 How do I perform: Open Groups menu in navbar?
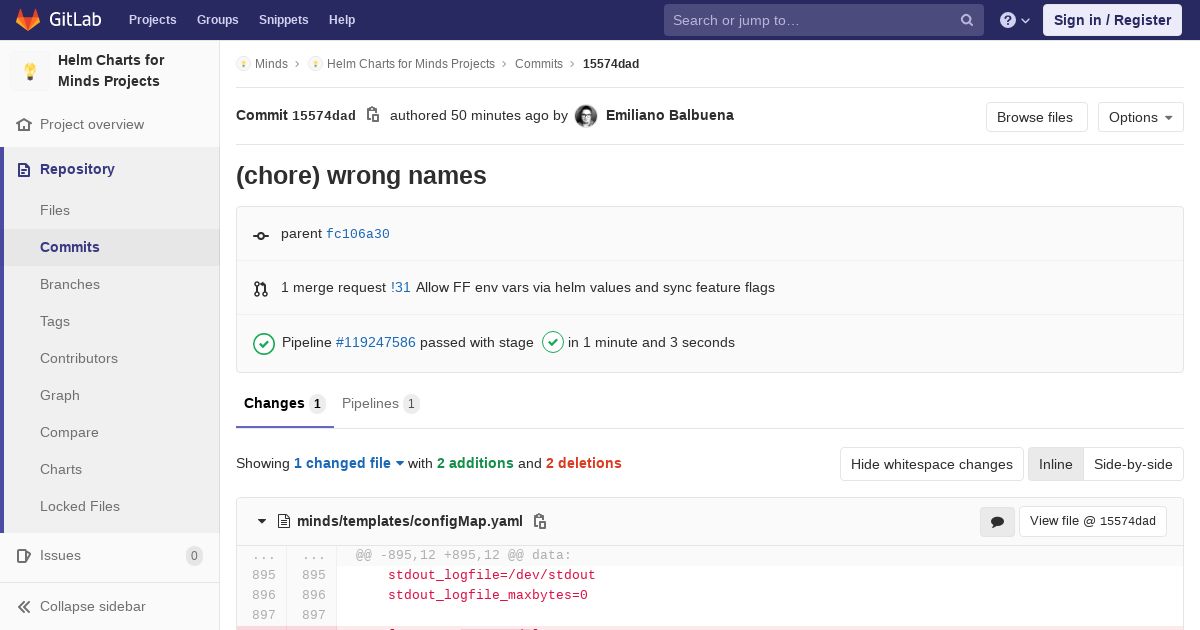[217, 20]
